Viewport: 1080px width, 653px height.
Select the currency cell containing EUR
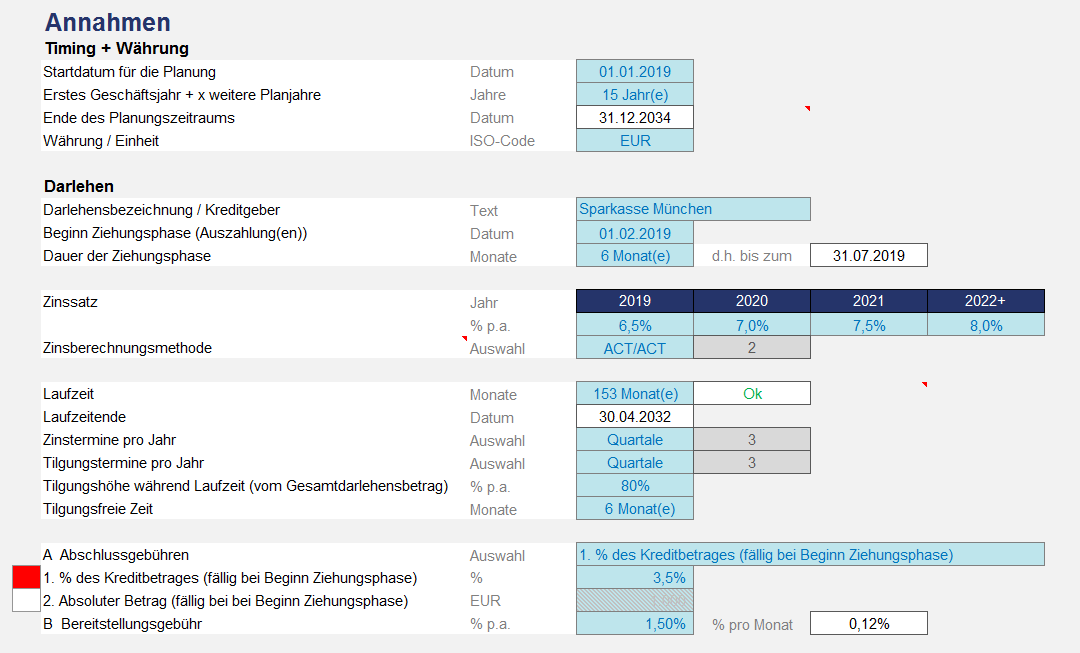pyautogui.click(x=634, y=141)
